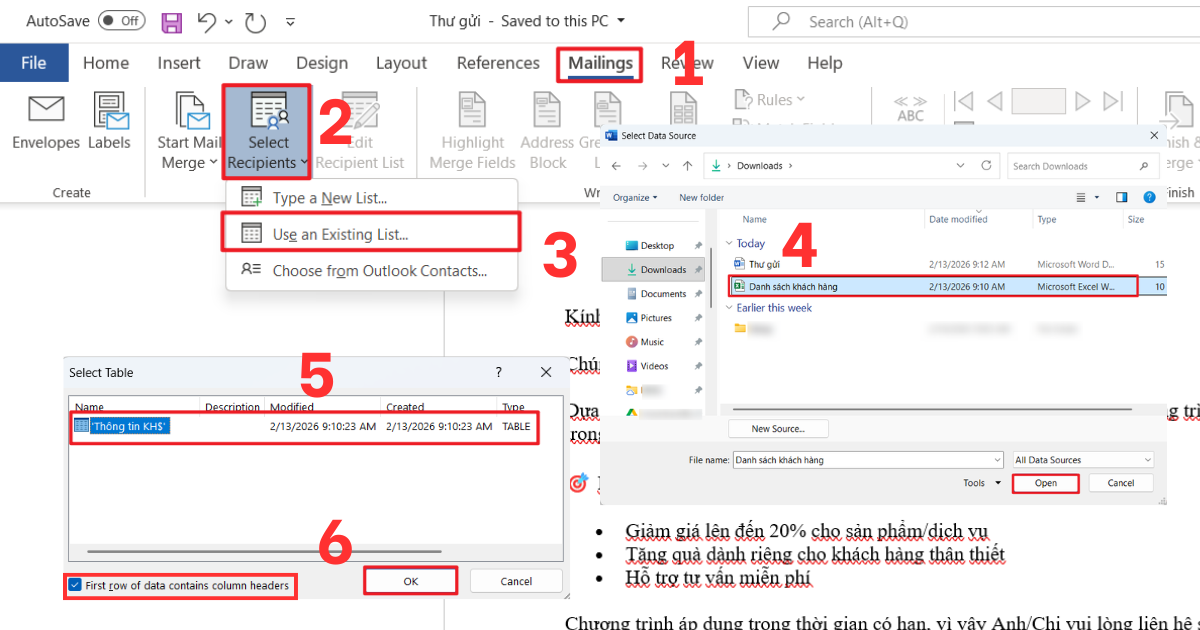Open the Layout ribbon tab
The height and width of the screenshot is (630, 1200).
click(x=401, y=63)
